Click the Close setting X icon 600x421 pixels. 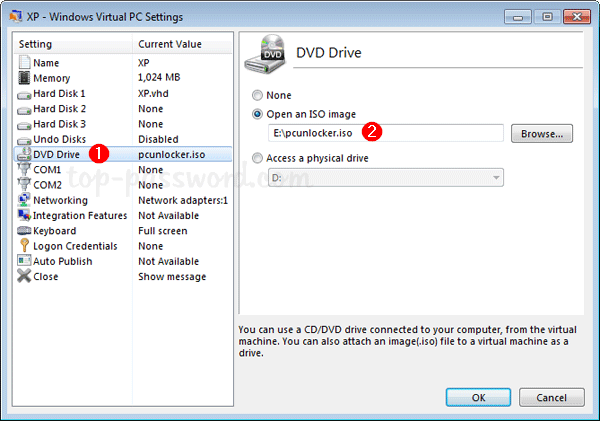(x=24, y=276)
